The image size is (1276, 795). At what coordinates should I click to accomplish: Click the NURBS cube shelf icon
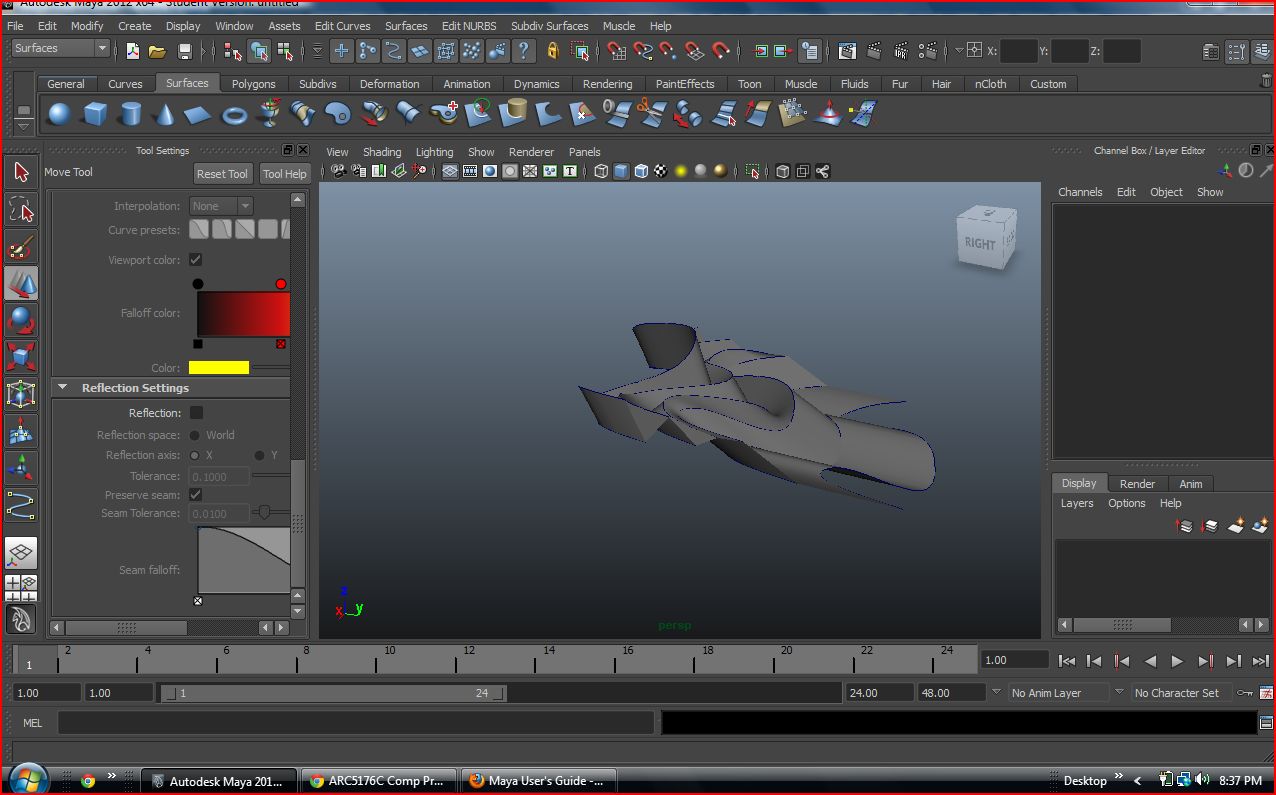(95, 115)
